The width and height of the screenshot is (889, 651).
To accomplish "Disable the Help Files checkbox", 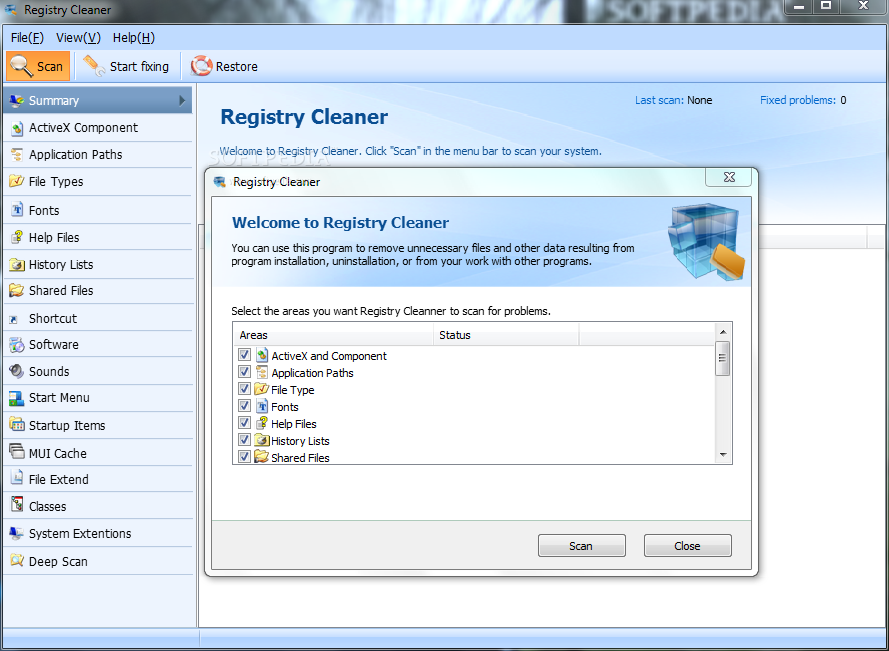I will click(x=244, y=423).
